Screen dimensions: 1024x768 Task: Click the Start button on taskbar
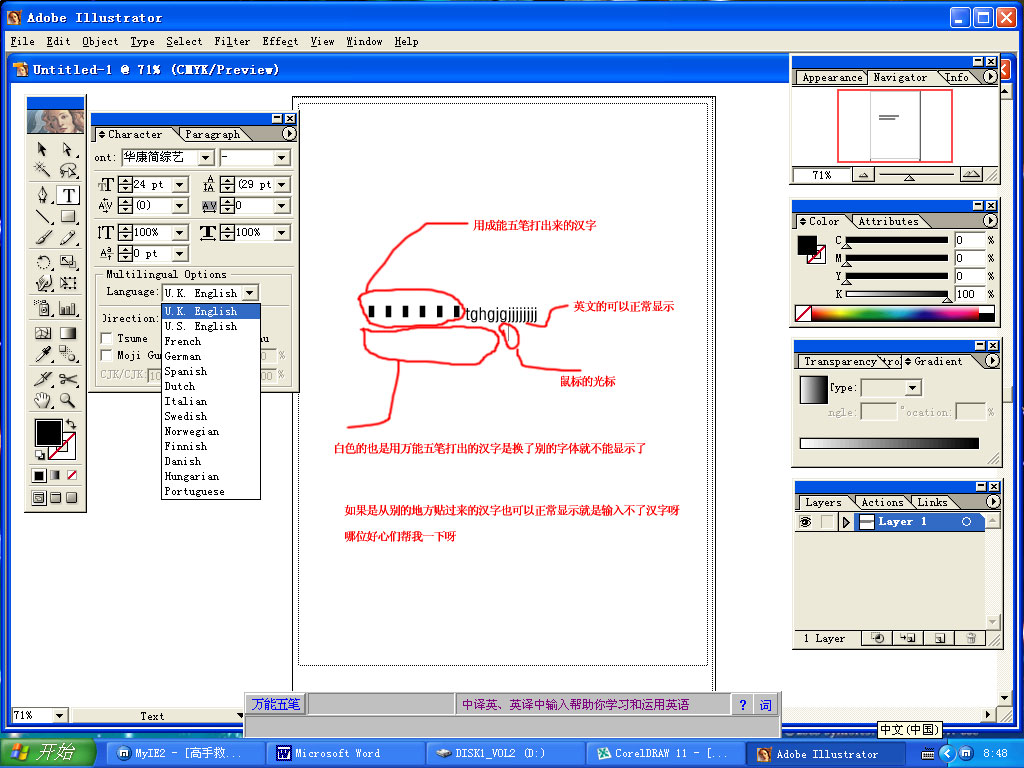[x=48, y=753]
